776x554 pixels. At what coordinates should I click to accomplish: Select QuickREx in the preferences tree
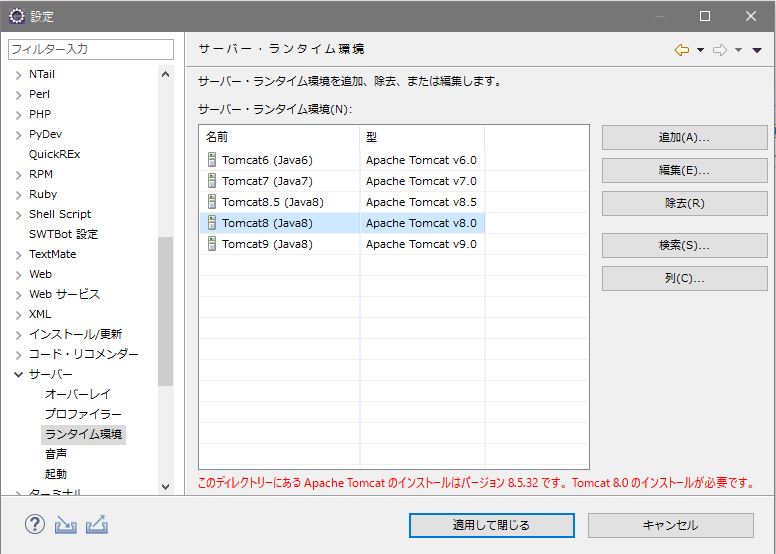(54, 154)
